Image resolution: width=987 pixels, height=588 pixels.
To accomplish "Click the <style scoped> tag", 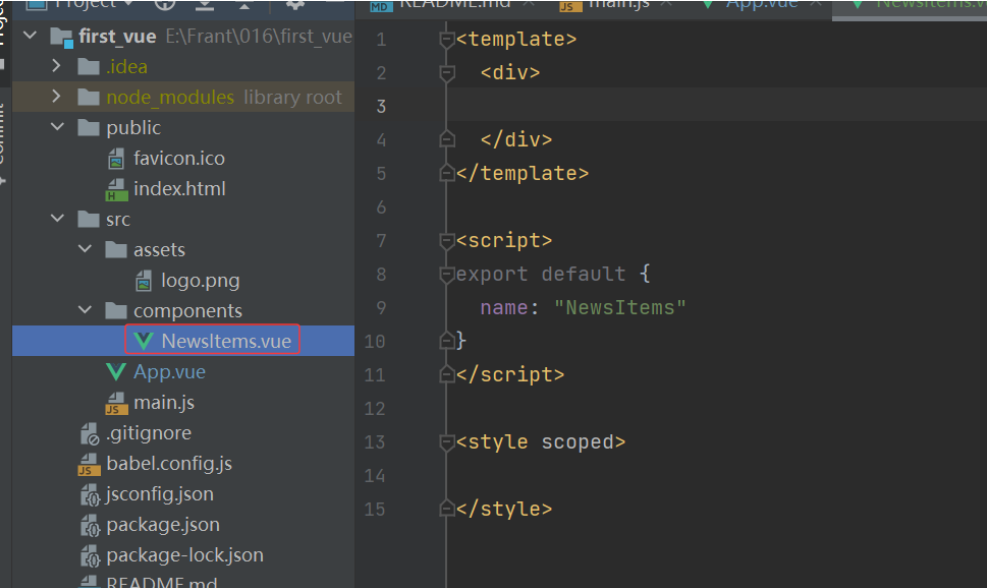I will (x=541, y=442).
